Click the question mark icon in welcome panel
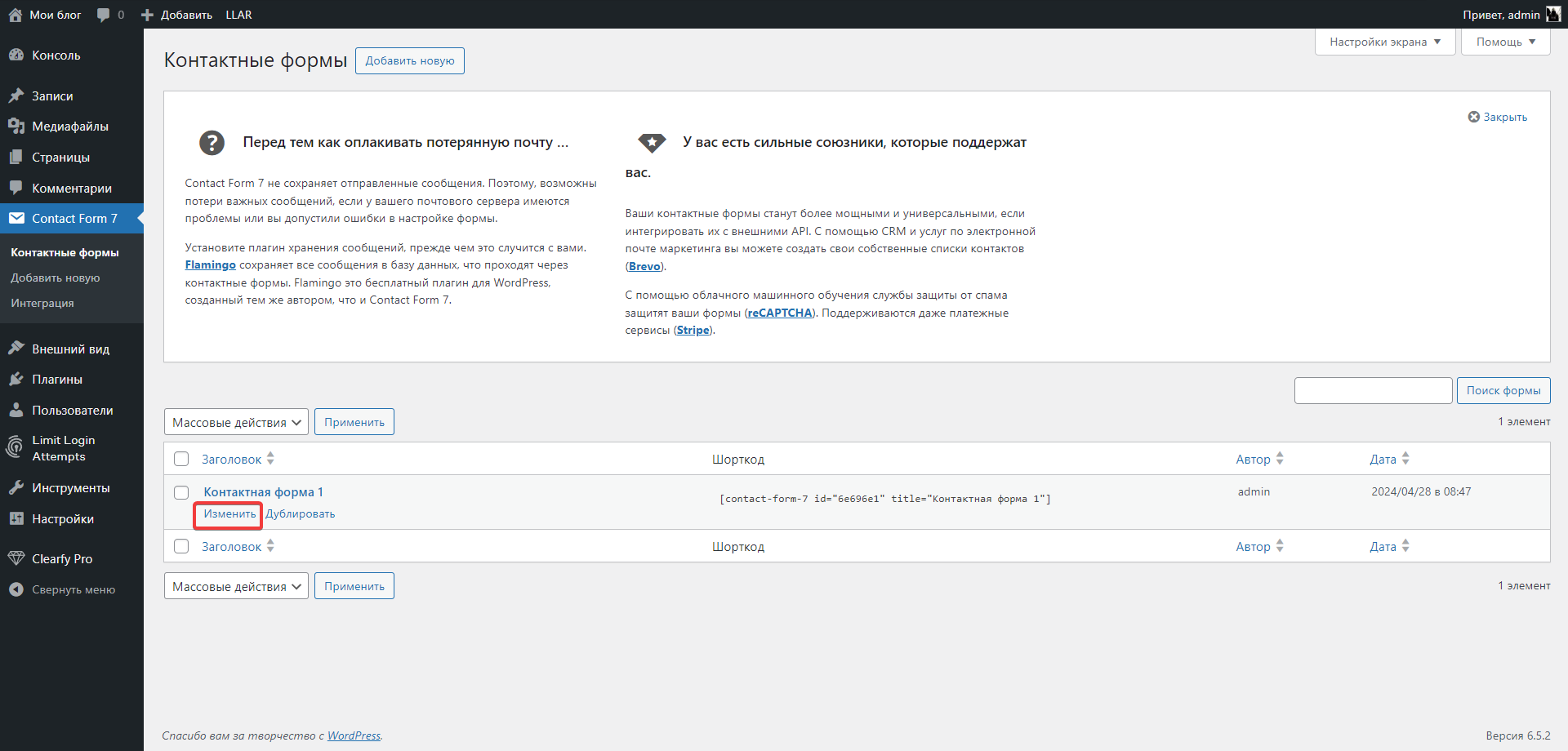Screen dimensions: 1568x751 [x=212, y=143]
